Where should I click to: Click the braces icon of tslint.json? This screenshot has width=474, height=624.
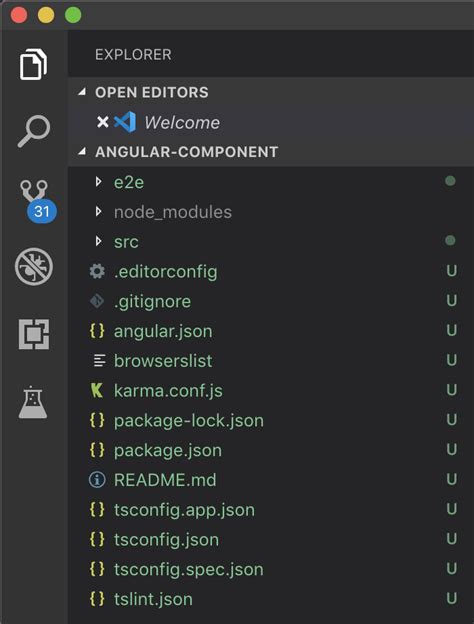[x=97, y=599]
